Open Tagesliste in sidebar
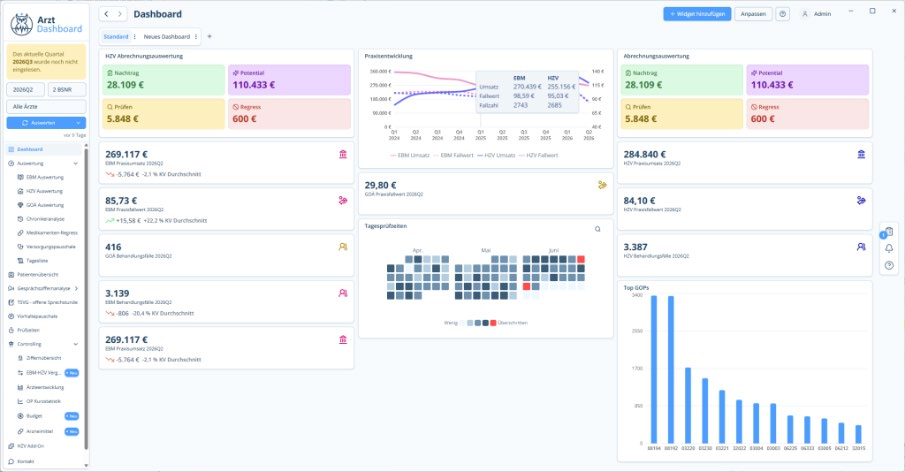Image resolution: width=905 pixels, height=472 pixels. [37, 261]
